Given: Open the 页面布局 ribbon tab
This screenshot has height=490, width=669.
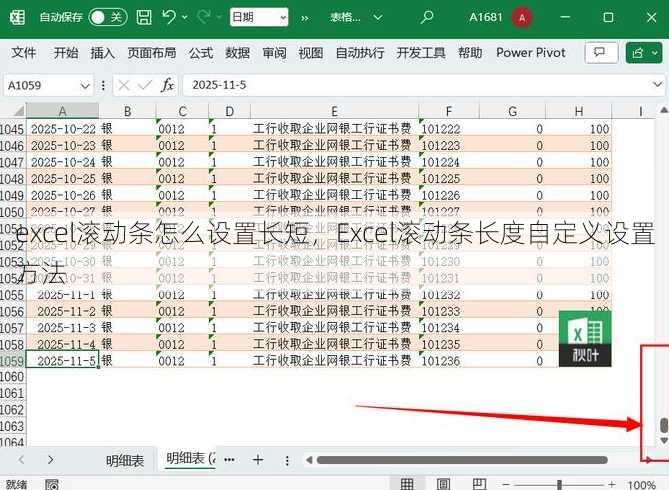Looking at the screenshot, I should pos(151,53).
